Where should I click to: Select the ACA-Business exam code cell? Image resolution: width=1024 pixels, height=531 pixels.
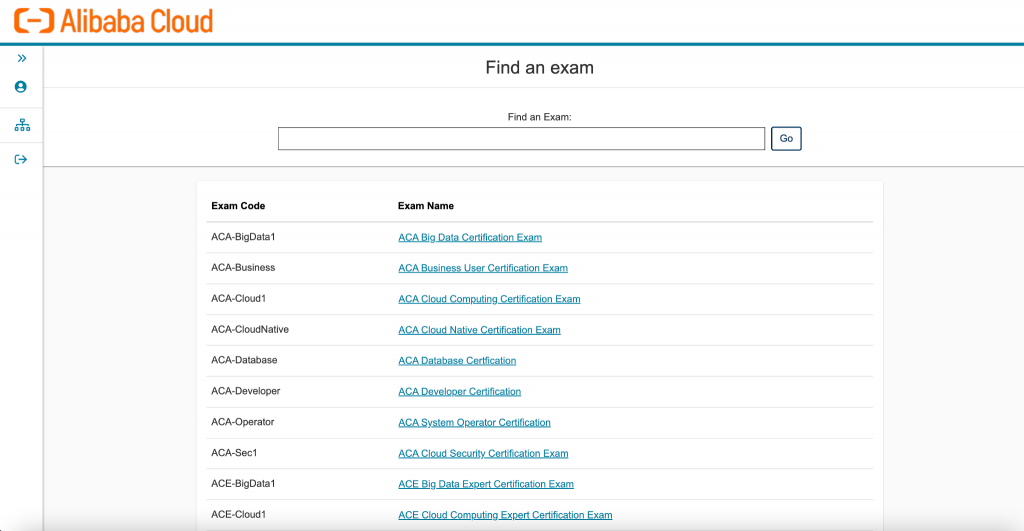coord(243,268)
